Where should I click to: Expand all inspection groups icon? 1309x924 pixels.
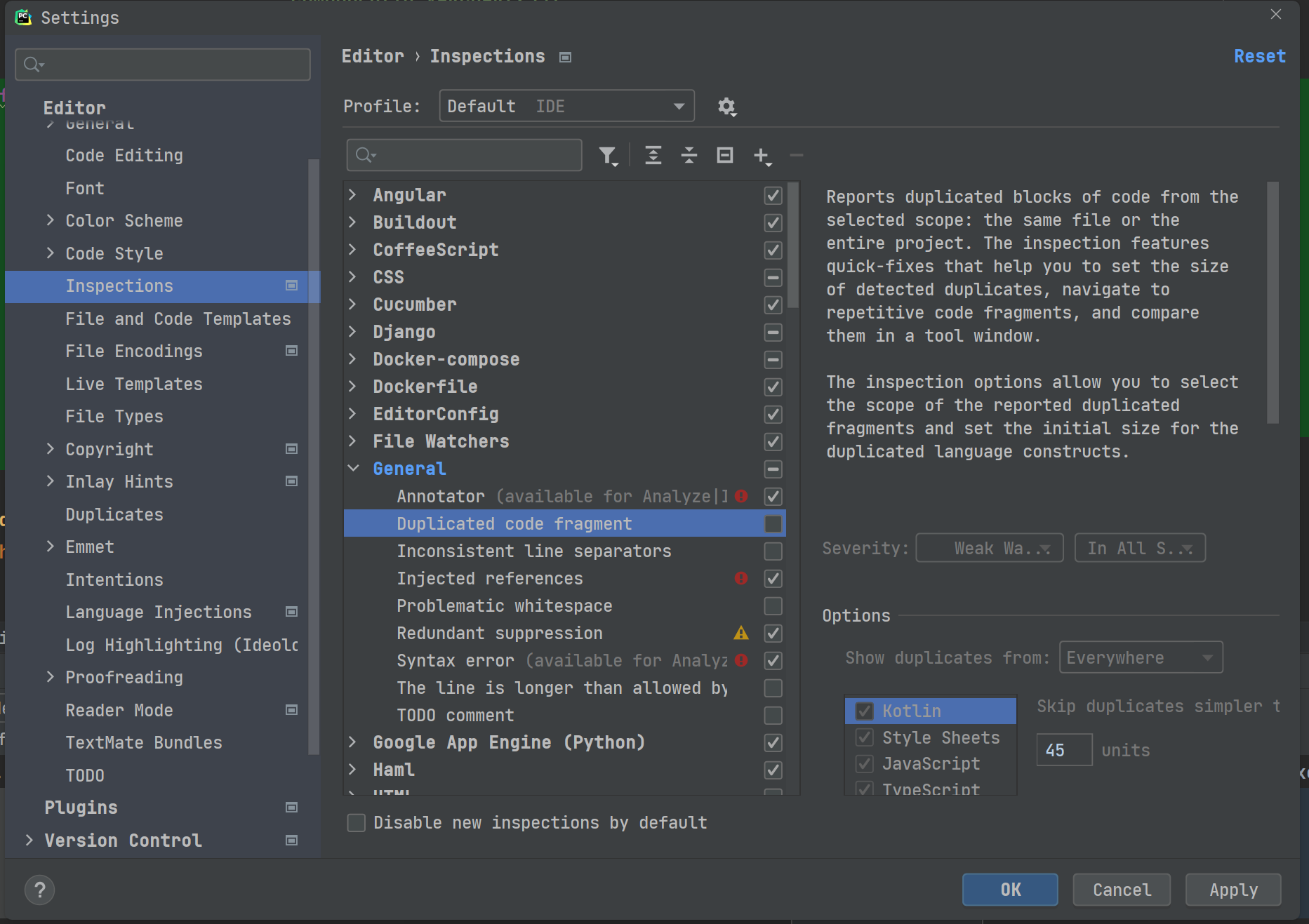tap(653, 155)
